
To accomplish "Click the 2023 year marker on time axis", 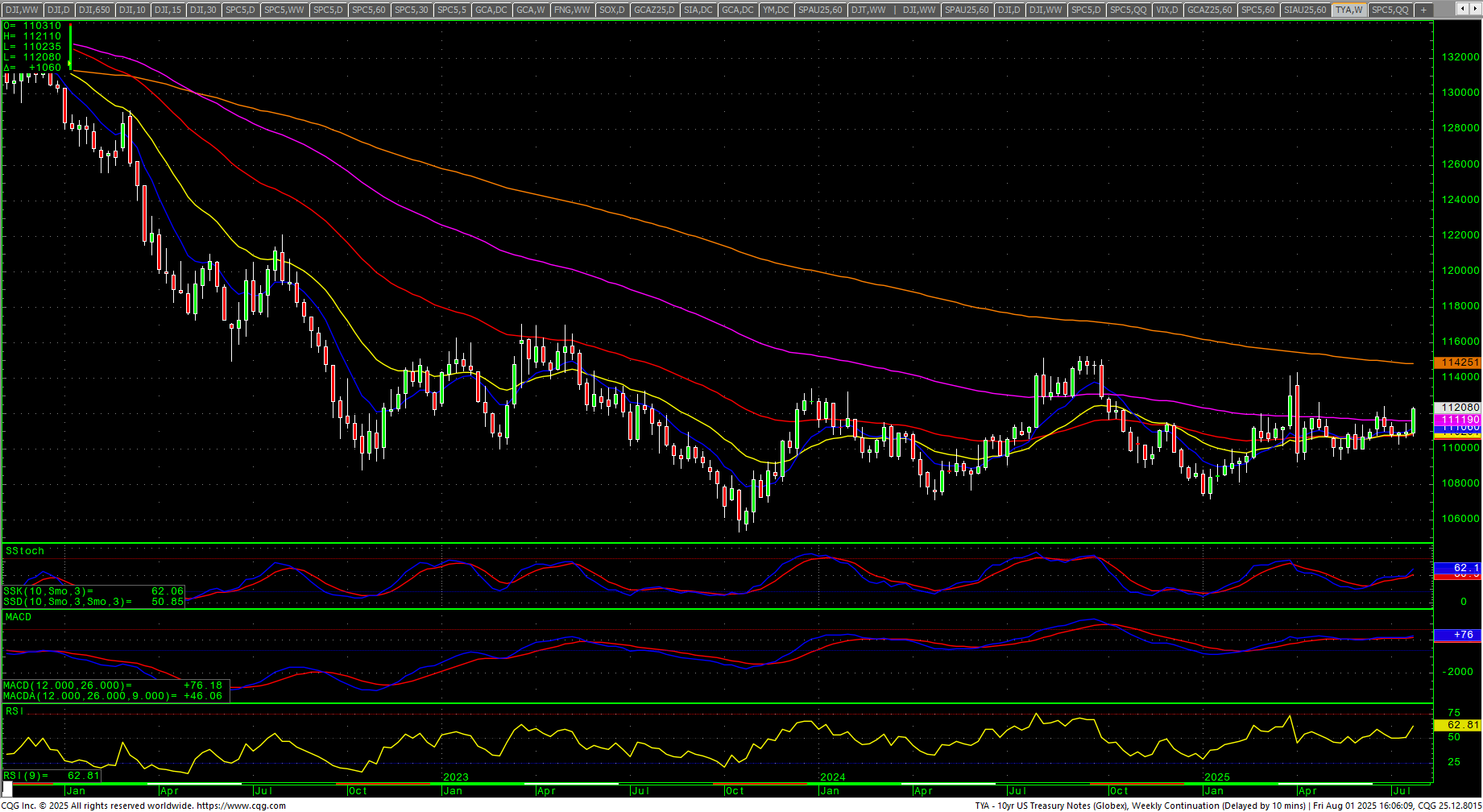I will 456,777.
